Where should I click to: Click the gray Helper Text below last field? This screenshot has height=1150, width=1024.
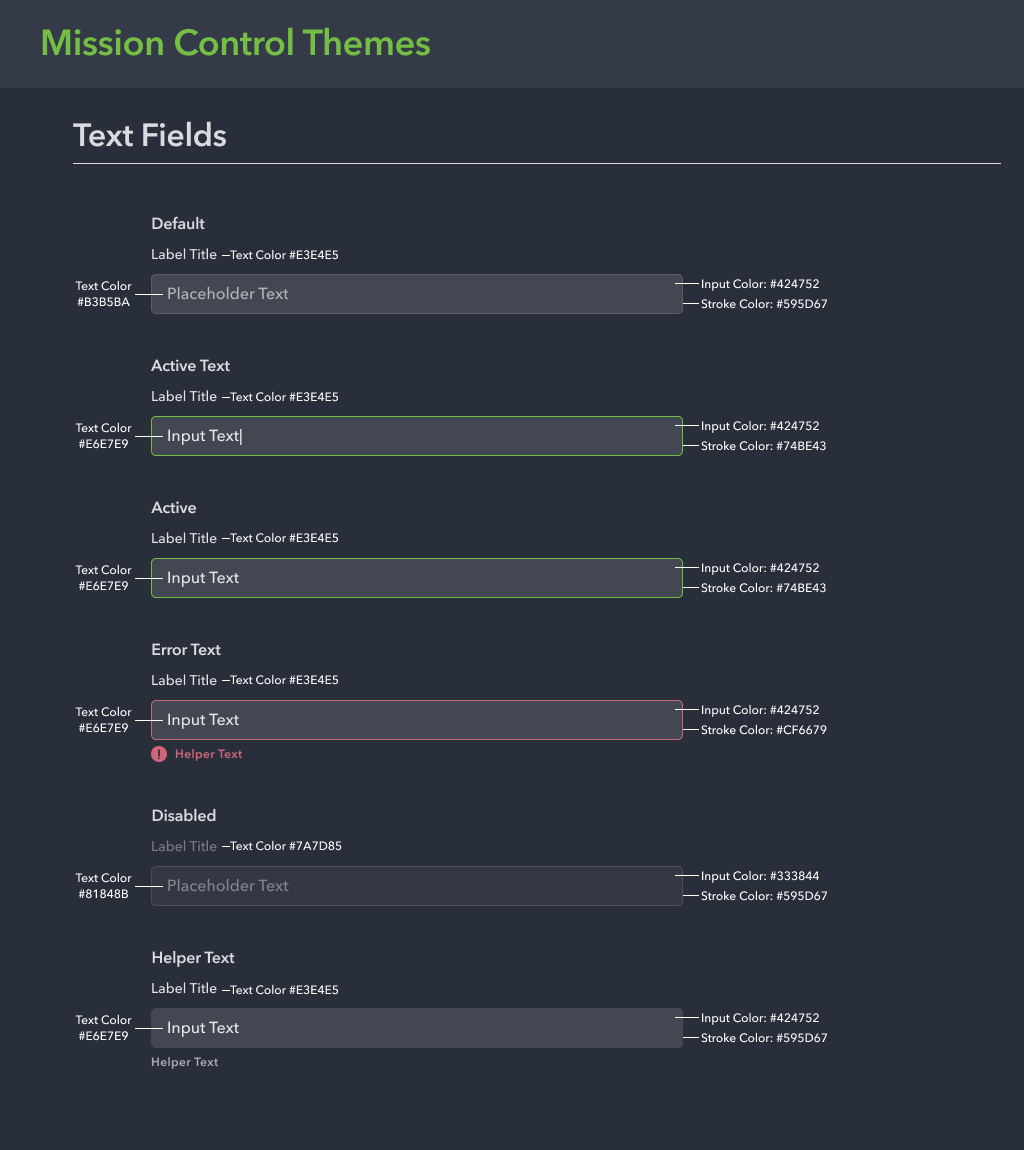click(x=184, y=1062)
